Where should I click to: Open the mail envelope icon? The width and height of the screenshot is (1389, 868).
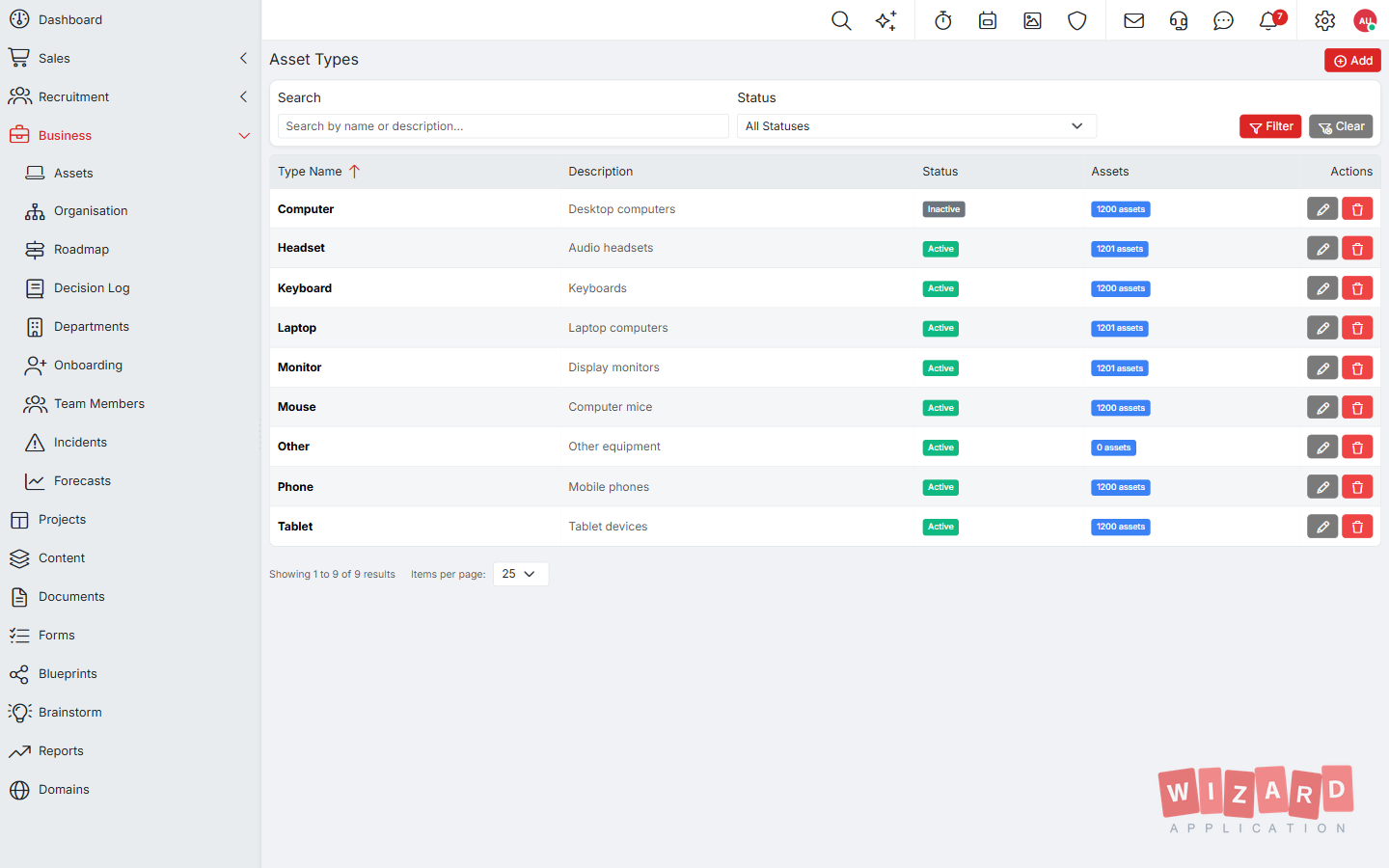[x=1134, y=20]
